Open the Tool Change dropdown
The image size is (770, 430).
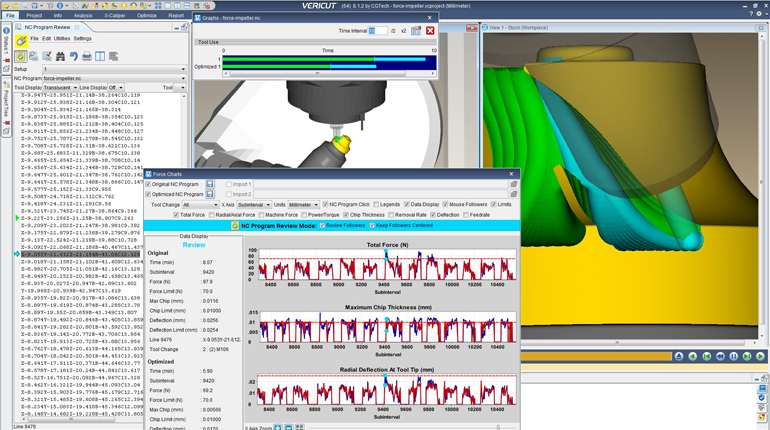[x=200, y=204]
